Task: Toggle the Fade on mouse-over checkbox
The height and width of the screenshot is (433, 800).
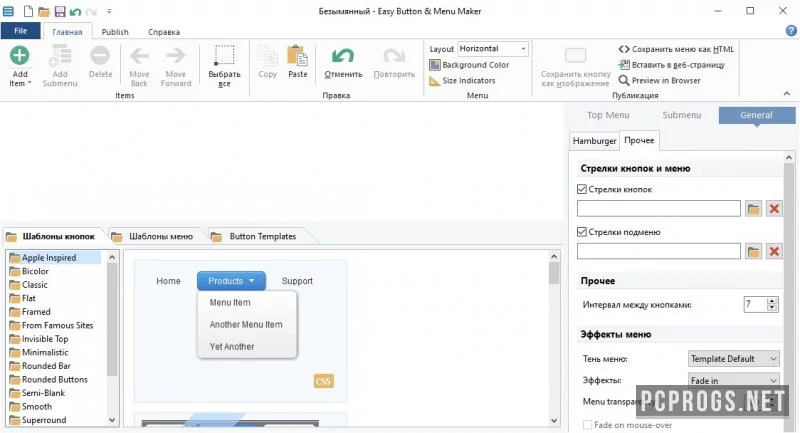Action: [587, 425]
